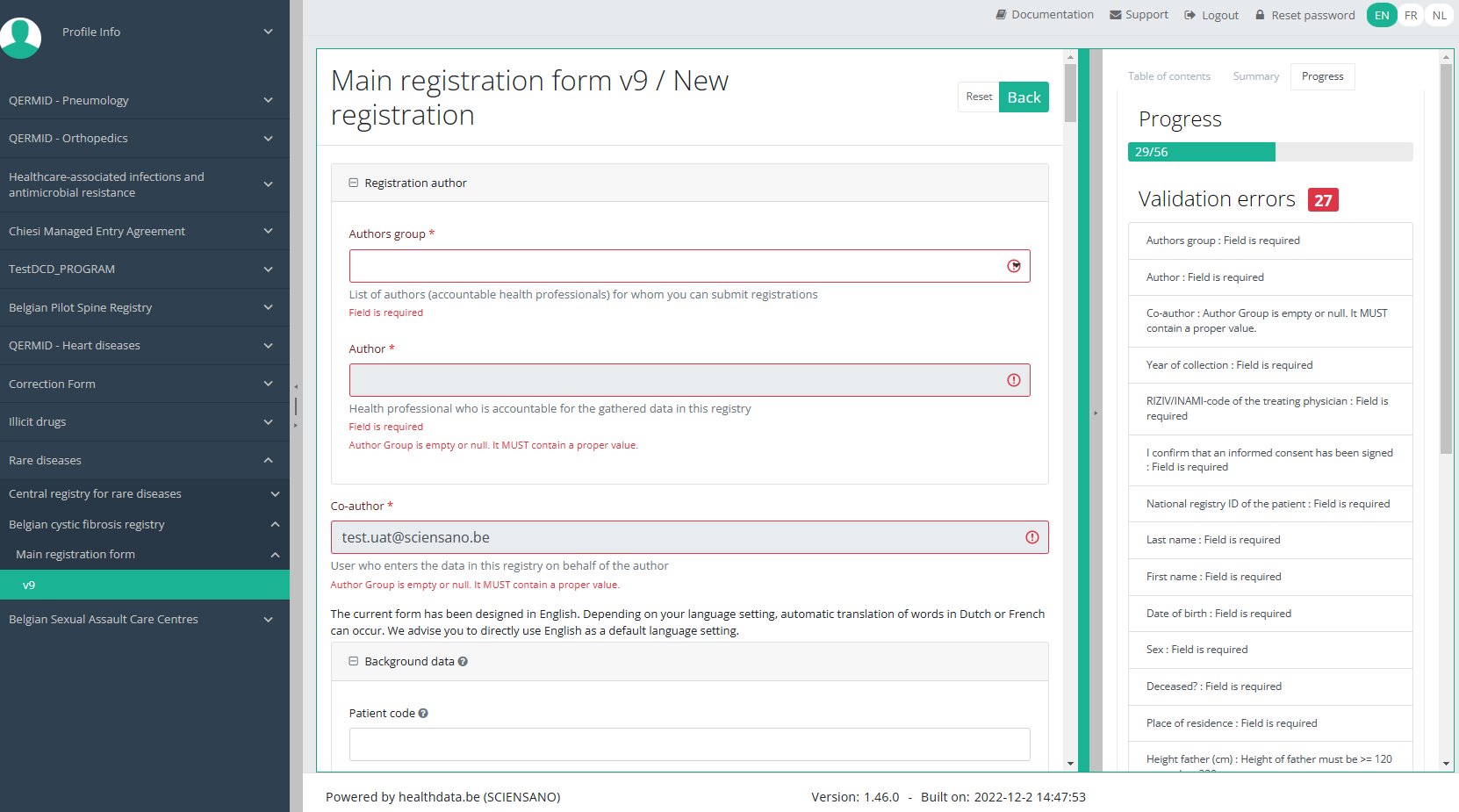Click into the Patient code input field
This screenshot has height=812, width=1459.
[x=689, y=744]
